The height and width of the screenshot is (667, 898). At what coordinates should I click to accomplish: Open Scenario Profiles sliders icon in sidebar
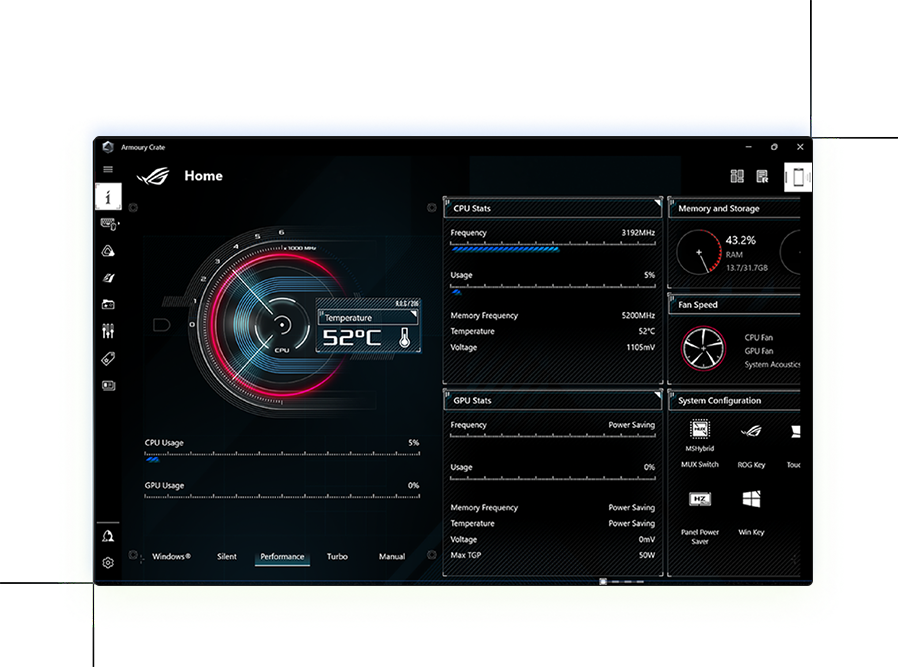(108, 331)
